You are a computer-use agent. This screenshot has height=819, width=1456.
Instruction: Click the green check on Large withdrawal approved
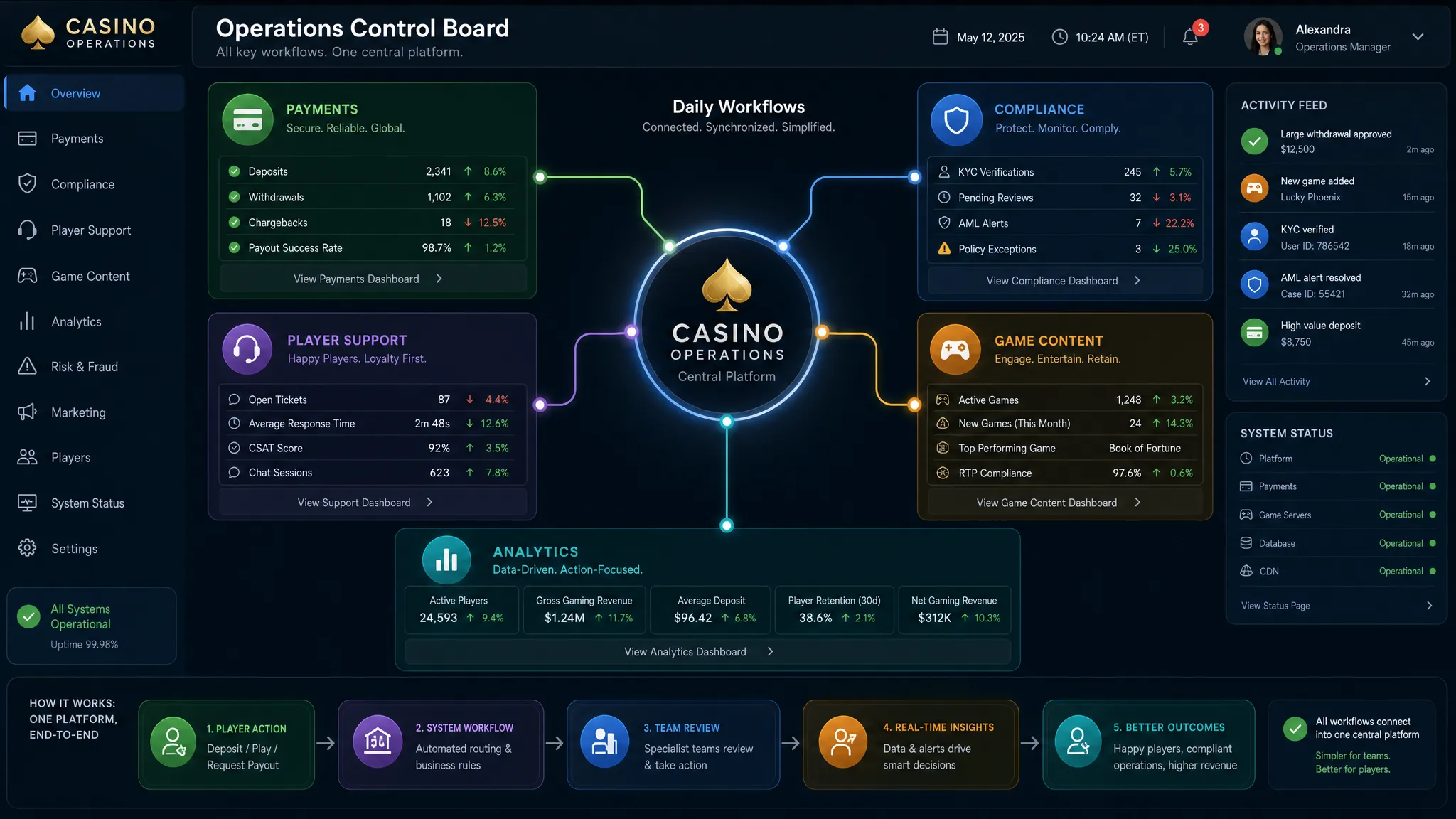1255,141
